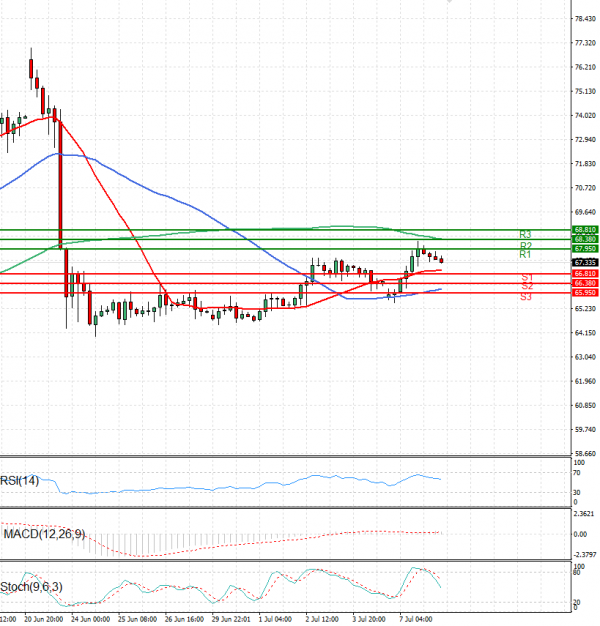Click the 26 Jun 16:00 time label
Screen dimensions: 600x626
pos(184,619)
